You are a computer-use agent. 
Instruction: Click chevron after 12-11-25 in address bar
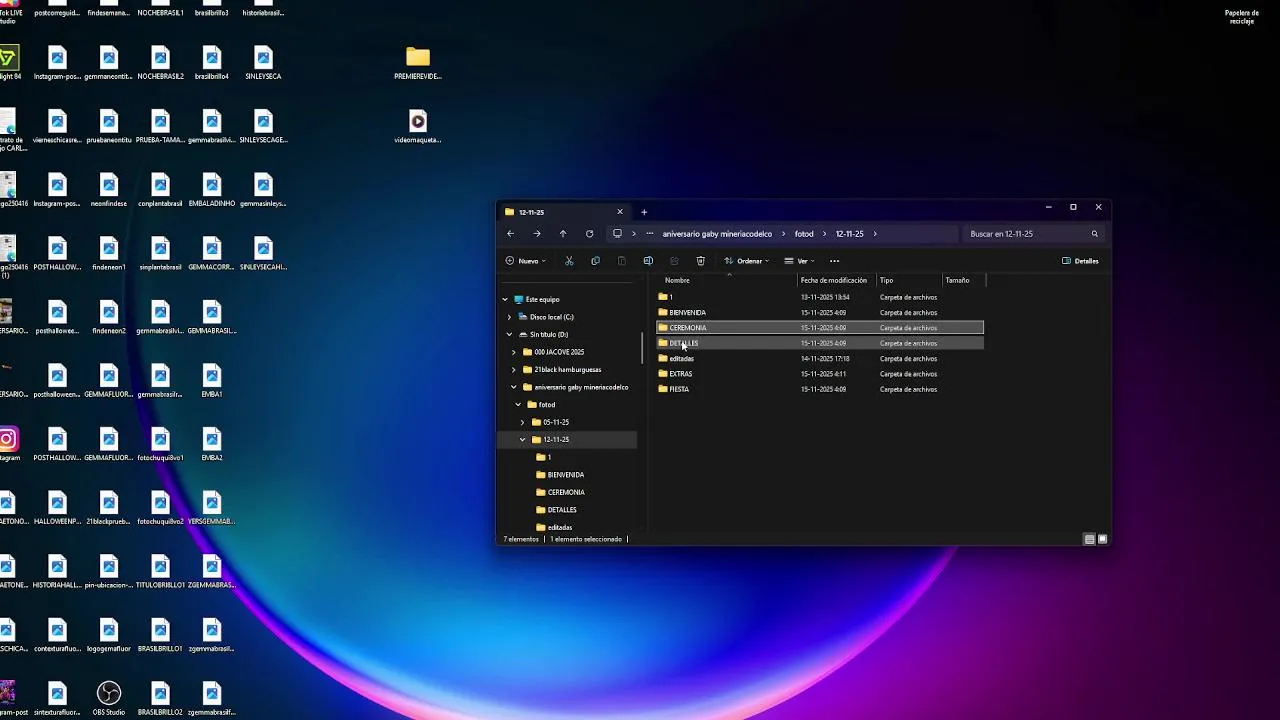(x=875, y=234)
